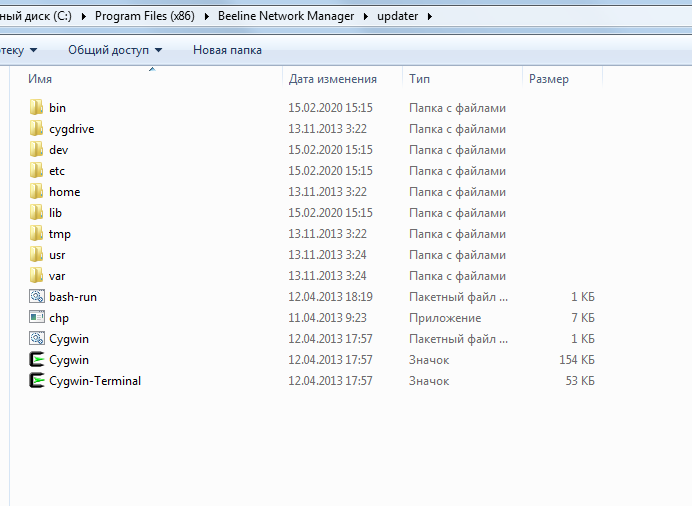This screenshot has width=692, height=506.
Task: Click Папка с файлами type of home
Action: (x=457, y=192)
